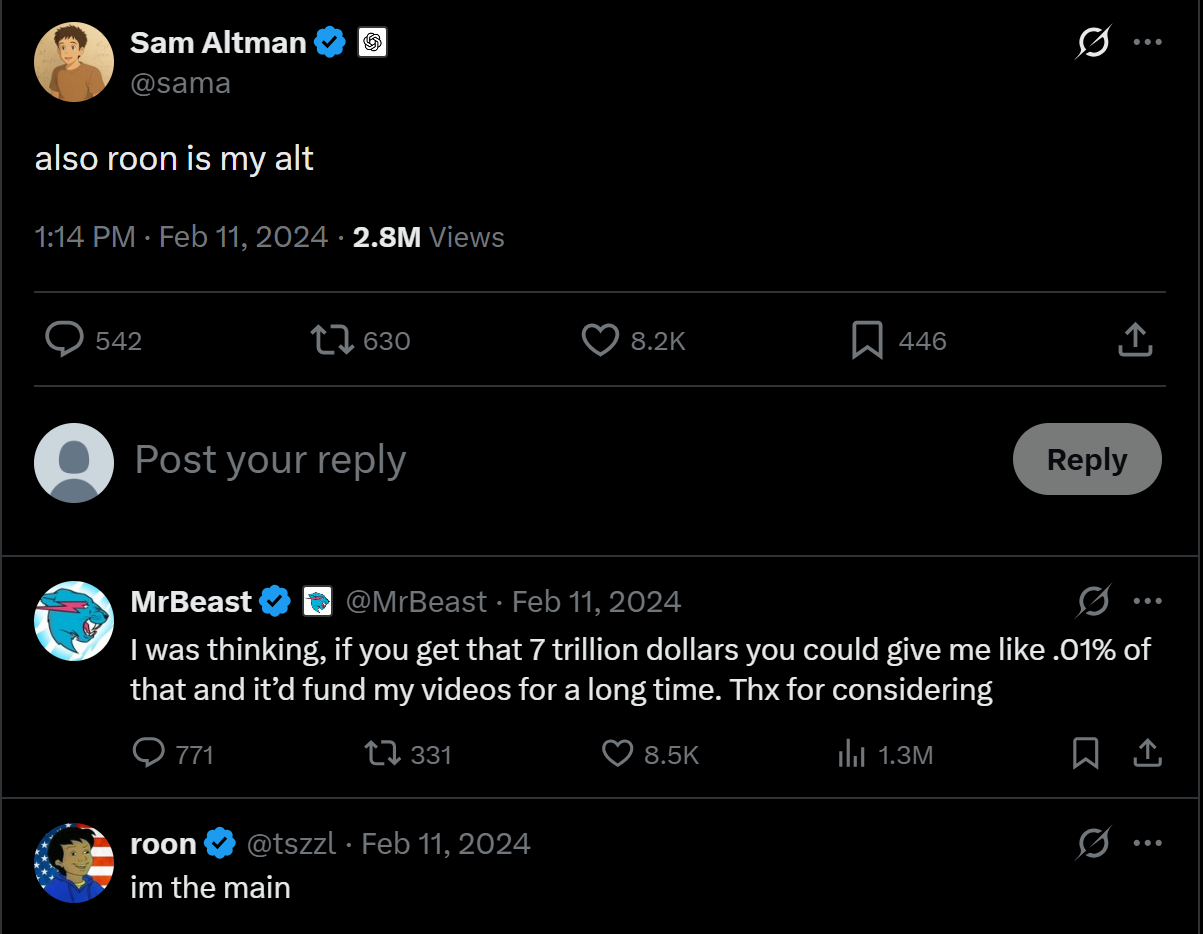View analytics for MrBeast's reply
This screenshot has width=1203, height=934.
point(851,754)
